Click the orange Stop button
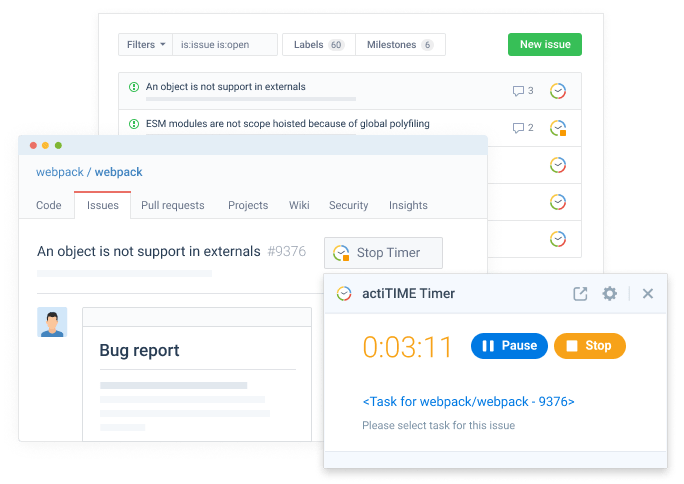This screenshot has width=684, height=484. coord(590,346)
